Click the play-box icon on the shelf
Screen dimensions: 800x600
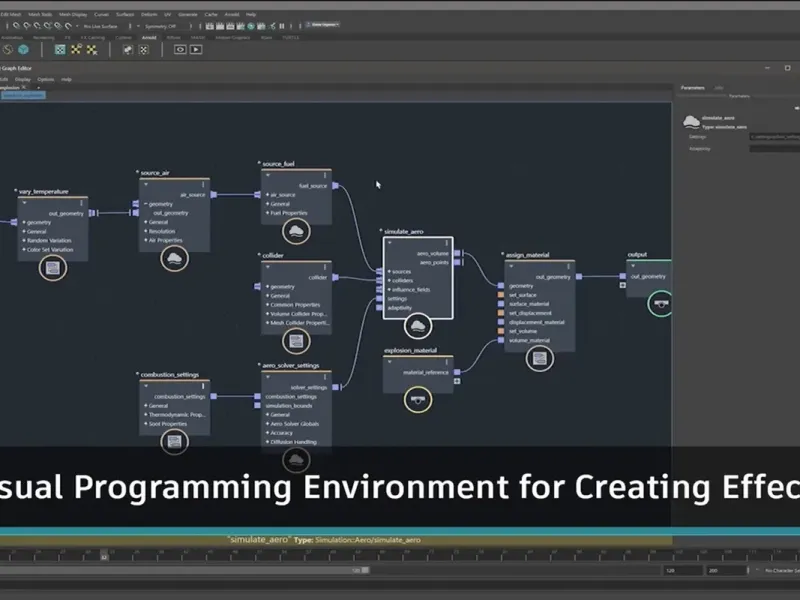(x=196, y=48)
